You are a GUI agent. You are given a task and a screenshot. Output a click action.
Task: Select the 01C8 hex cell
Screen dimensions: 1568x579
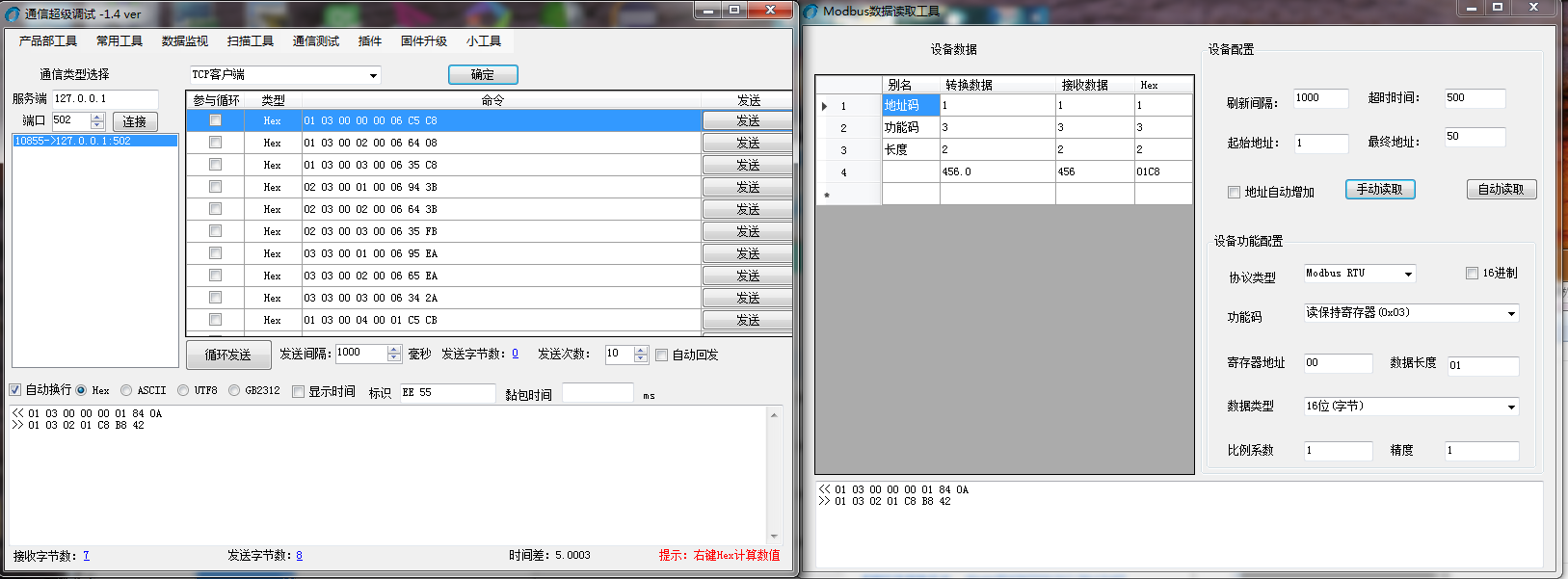click(x=1163, y=171)
